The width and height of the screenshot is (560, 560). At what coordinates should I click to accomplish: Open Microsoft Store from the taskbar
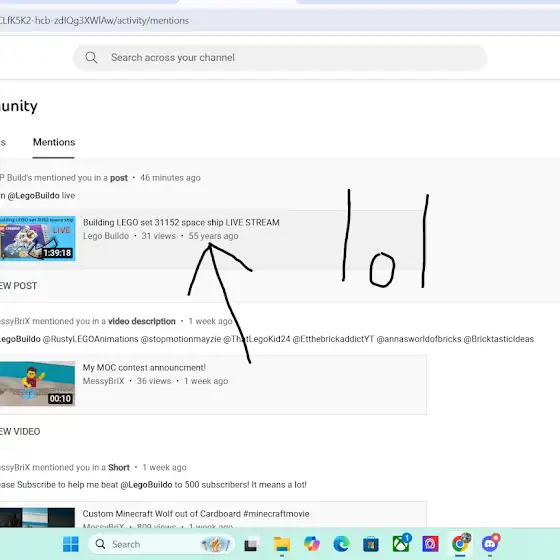click(x=371, y=544)
